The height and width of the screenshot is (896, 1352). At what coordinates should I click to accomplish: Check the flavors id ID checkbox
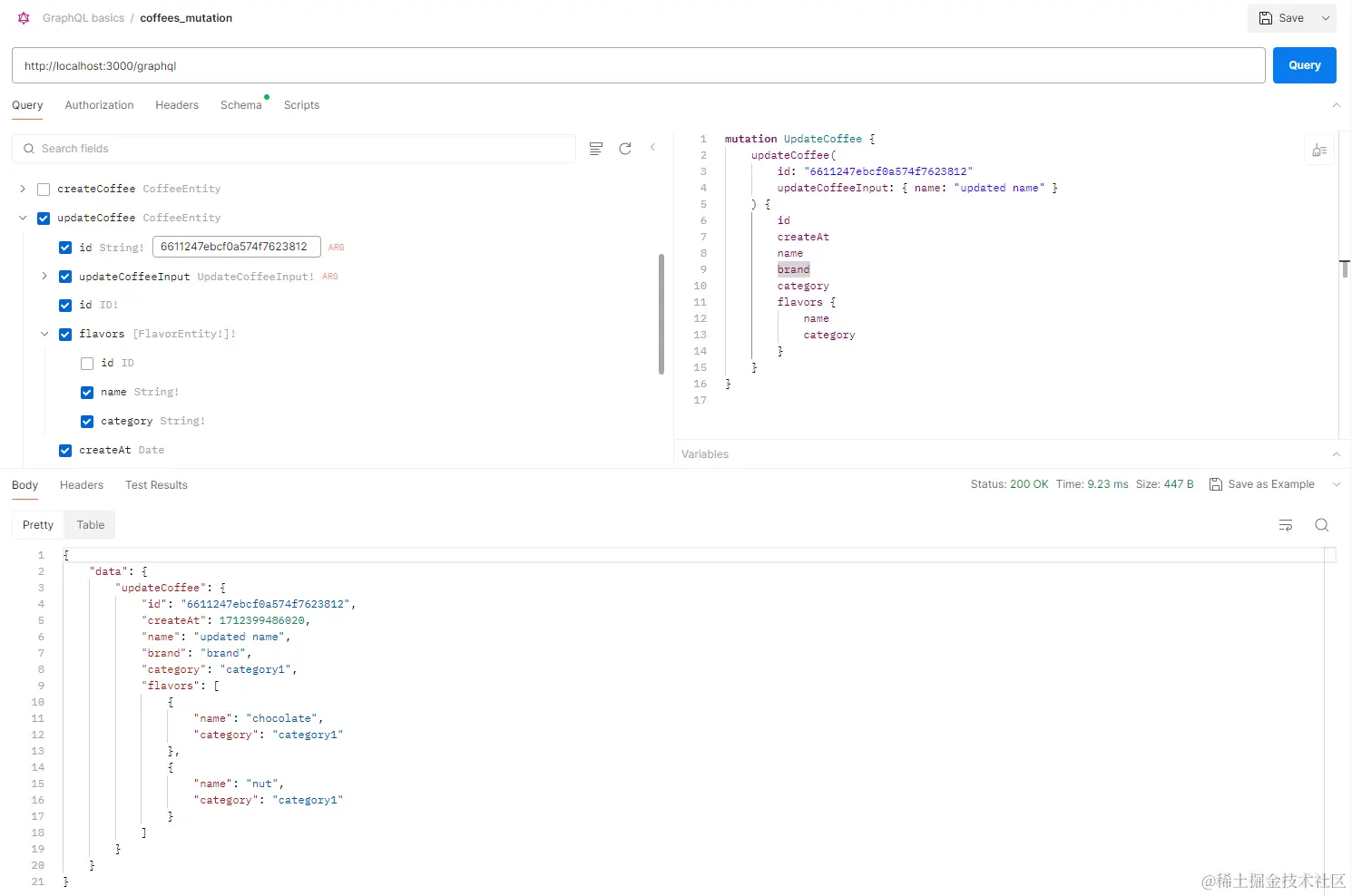coord(87,364)
